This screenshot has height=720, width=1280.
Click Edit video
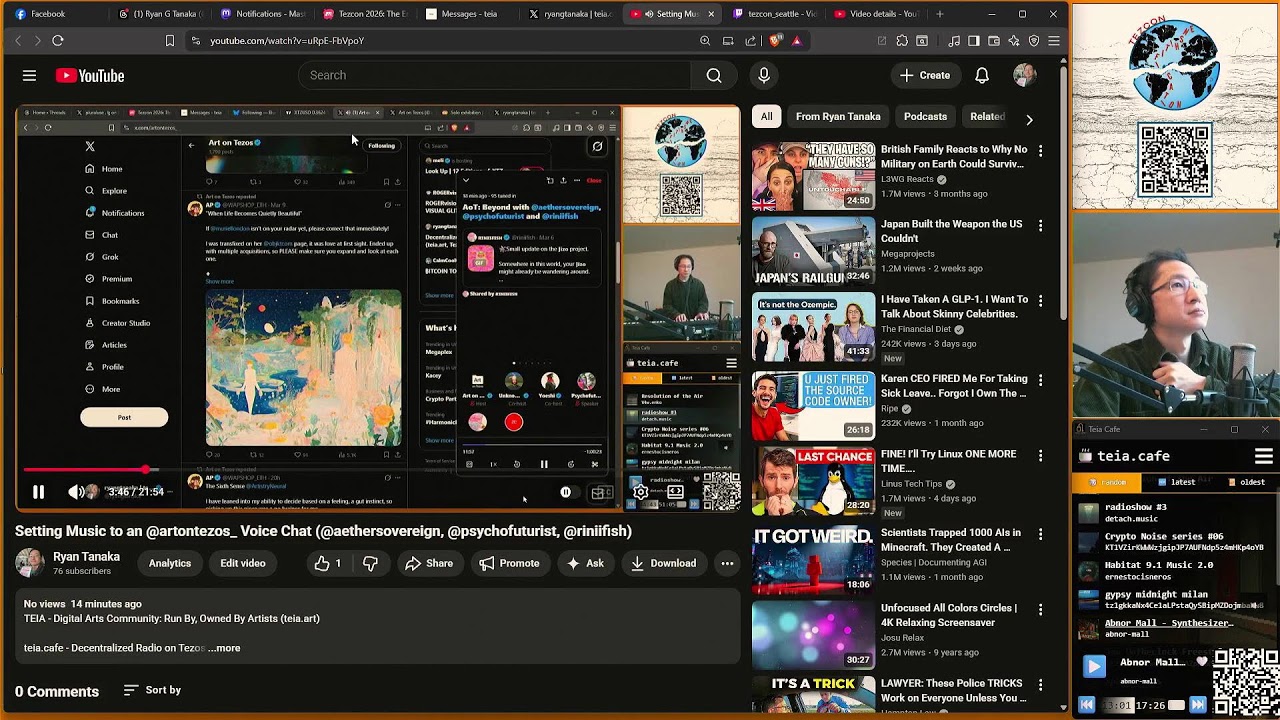coord(243,564)
